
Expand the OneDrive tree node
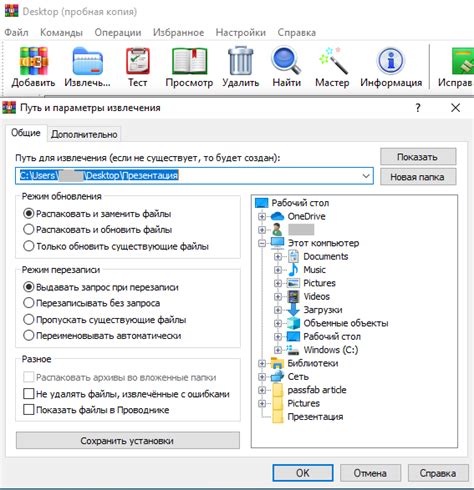click(x=262, y=216)
